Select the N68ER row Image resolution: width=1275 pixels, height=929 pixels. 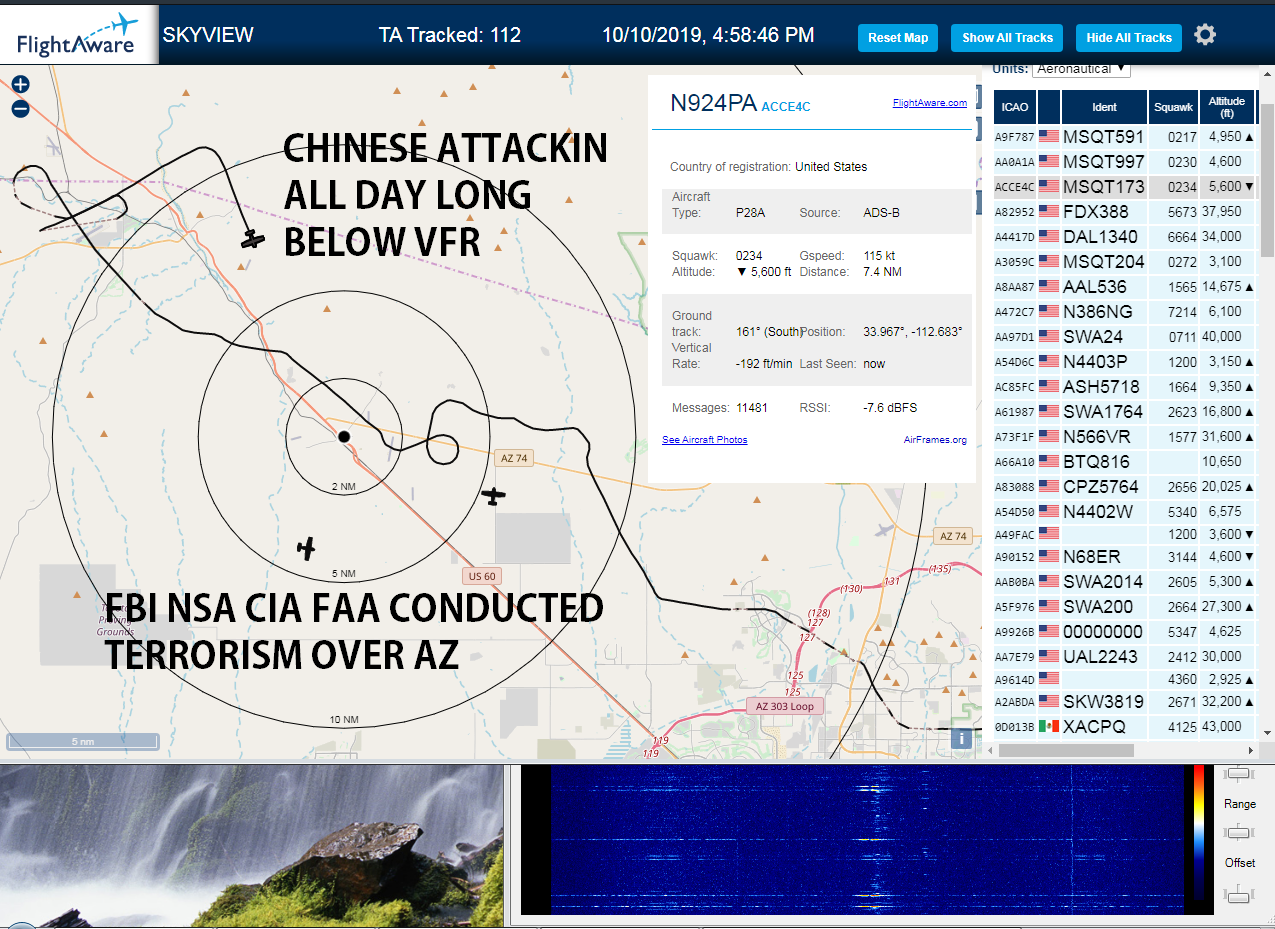(1124, 556)
